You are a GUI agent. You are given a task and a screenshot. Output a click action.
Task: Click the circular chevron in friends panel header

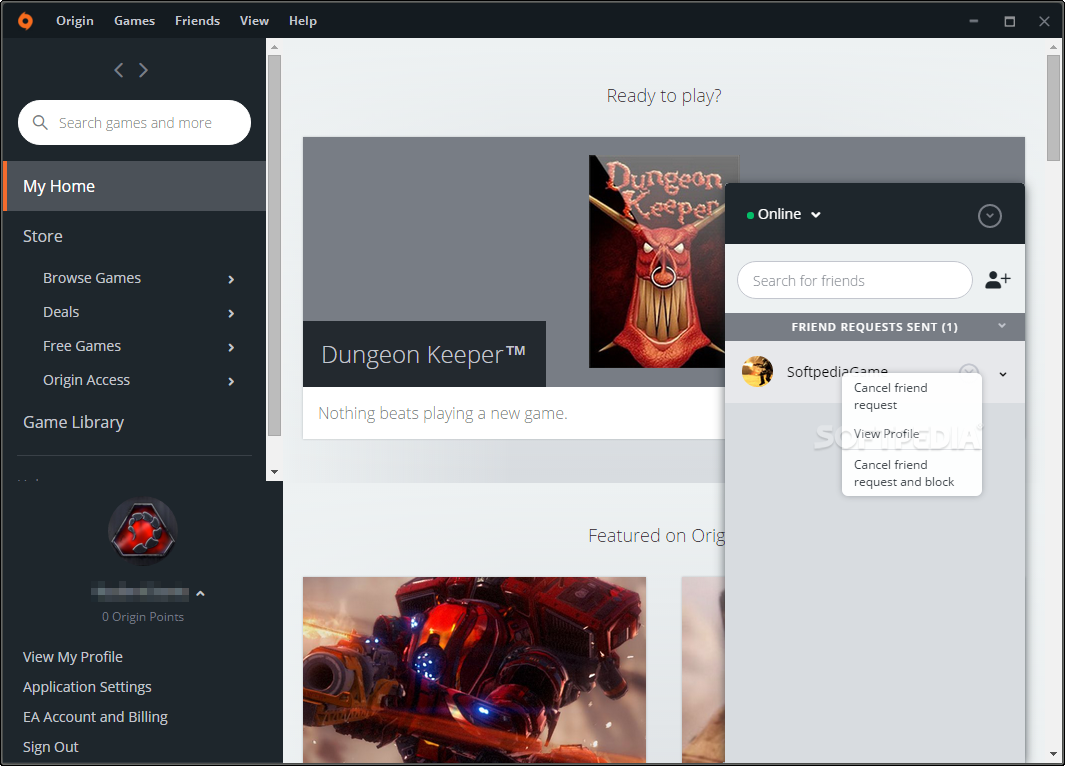coord(990,216)
